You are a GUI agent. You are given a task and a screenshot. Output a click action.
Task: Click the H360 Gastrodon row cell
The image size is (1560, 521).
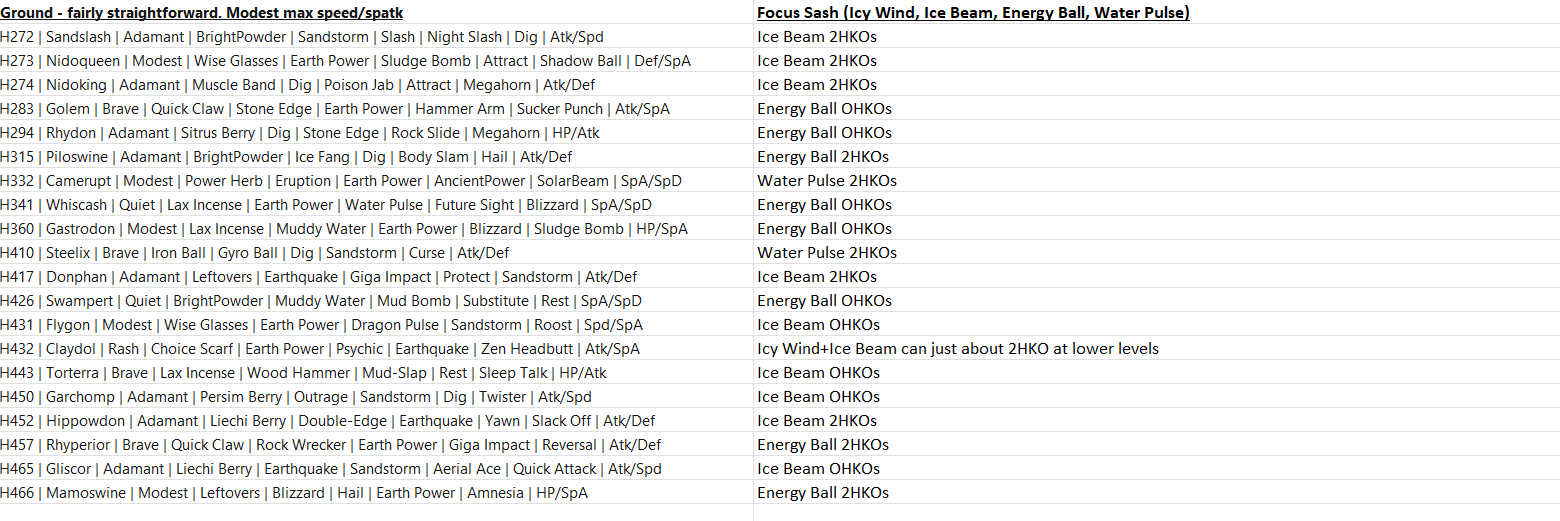tap(377, 228)
